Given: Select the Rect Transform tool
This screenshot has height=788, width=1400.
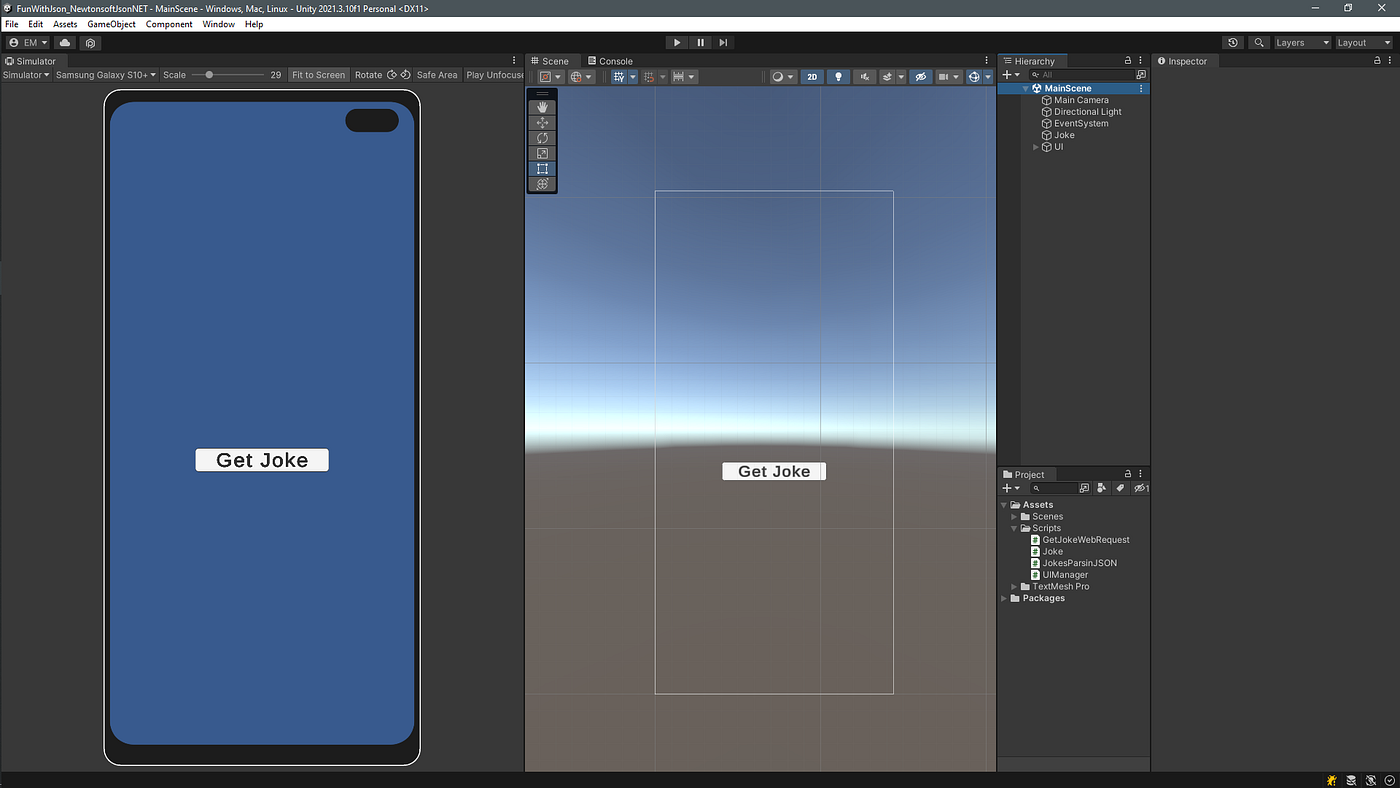Looking at the screenshot, I should (x=542, y=168).
